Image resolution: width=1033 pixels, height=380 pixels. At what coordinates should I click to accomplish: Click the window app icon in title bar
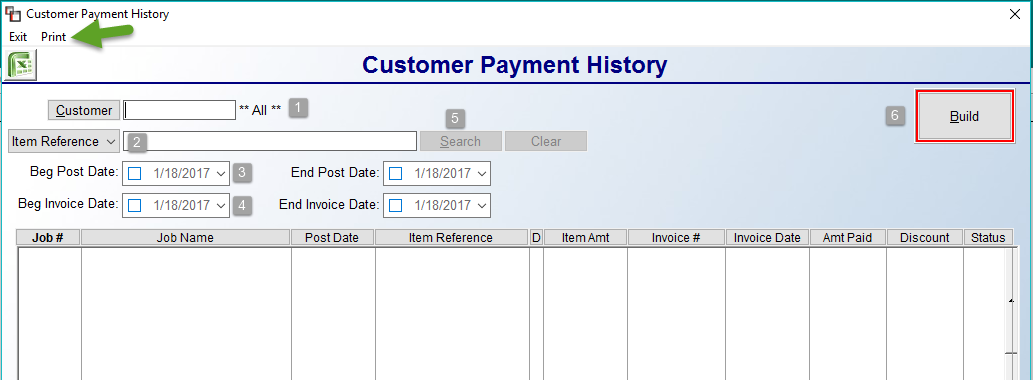12,14
